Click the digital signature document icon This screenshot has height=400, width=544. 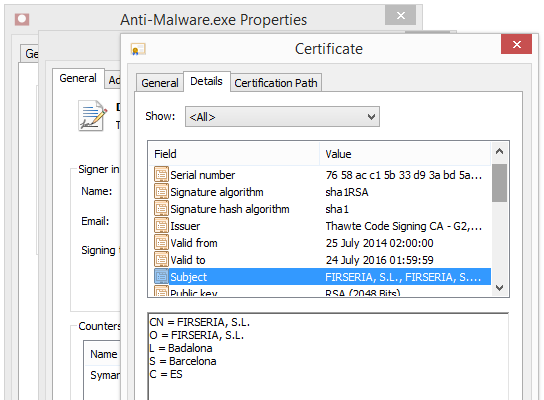coord(92,116)
